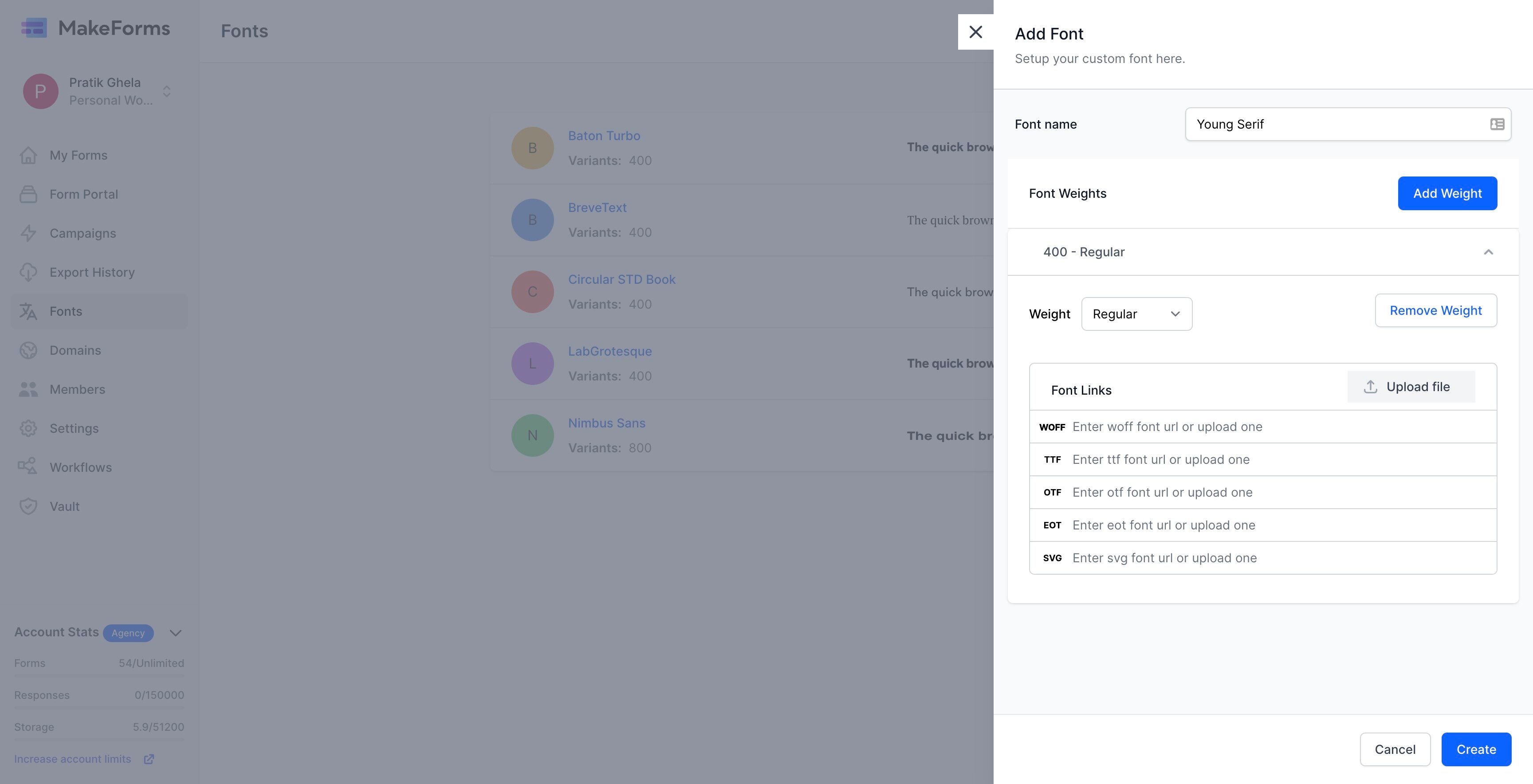
Task: Click the Add Weight button
Action: tap(1447, 193)
